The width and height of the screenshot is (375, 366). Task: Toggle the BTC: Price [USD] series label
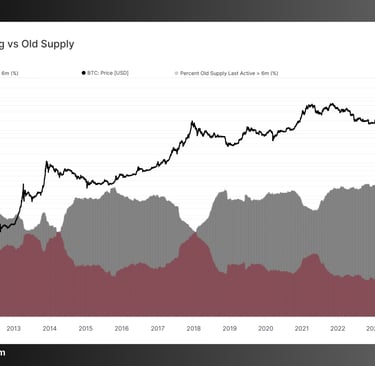108,73
